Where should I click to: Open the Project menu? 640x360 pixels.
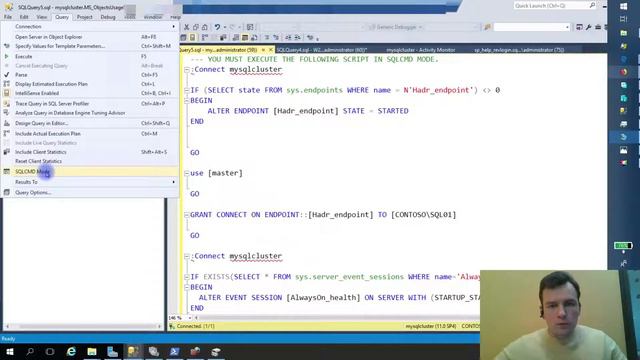pos(84,17)
